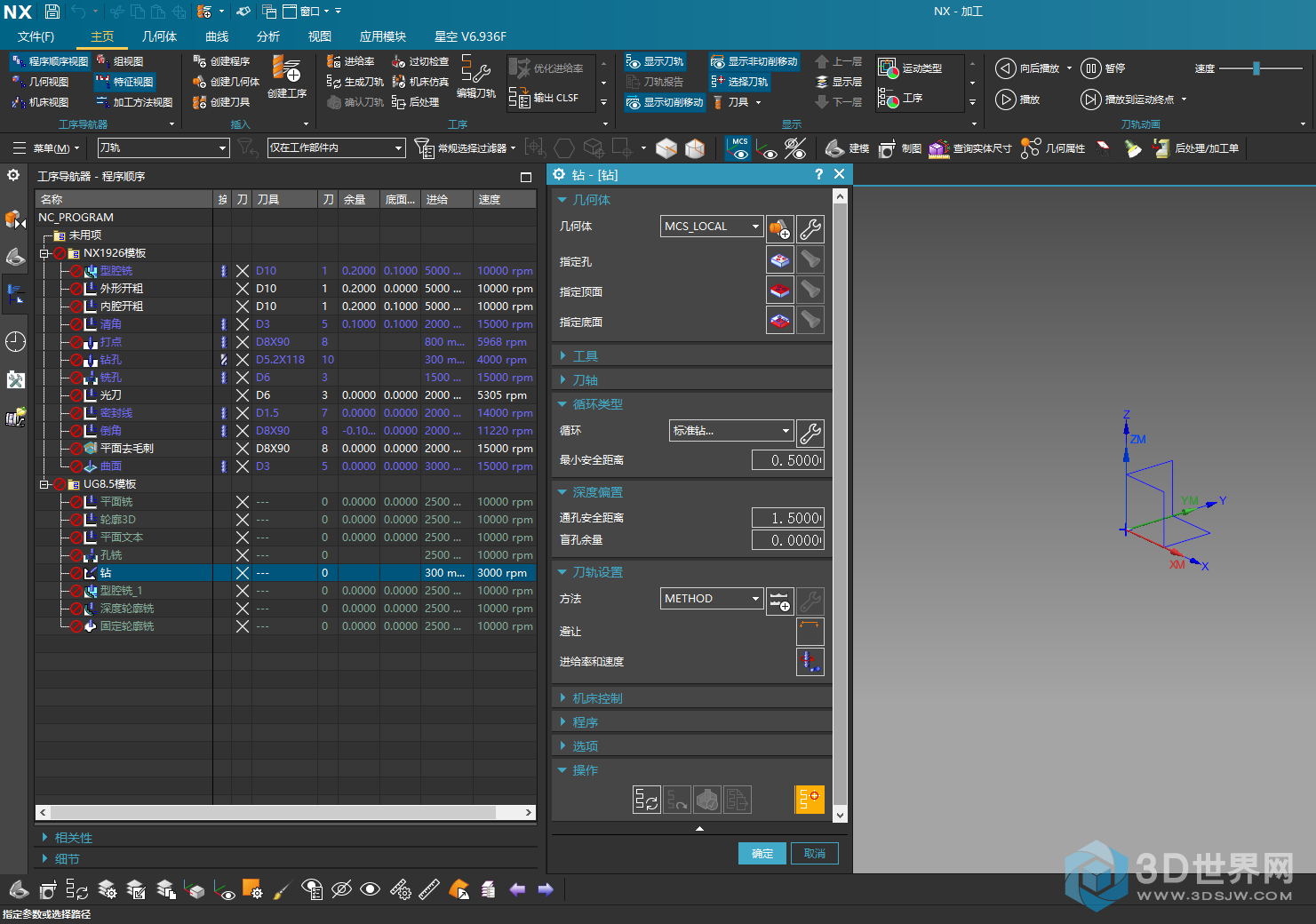Click the Through Hole Clearance (通孔安全距离) field
Image resolution: width=1316 pixels, height=924 pixels.
click(788, 518)
